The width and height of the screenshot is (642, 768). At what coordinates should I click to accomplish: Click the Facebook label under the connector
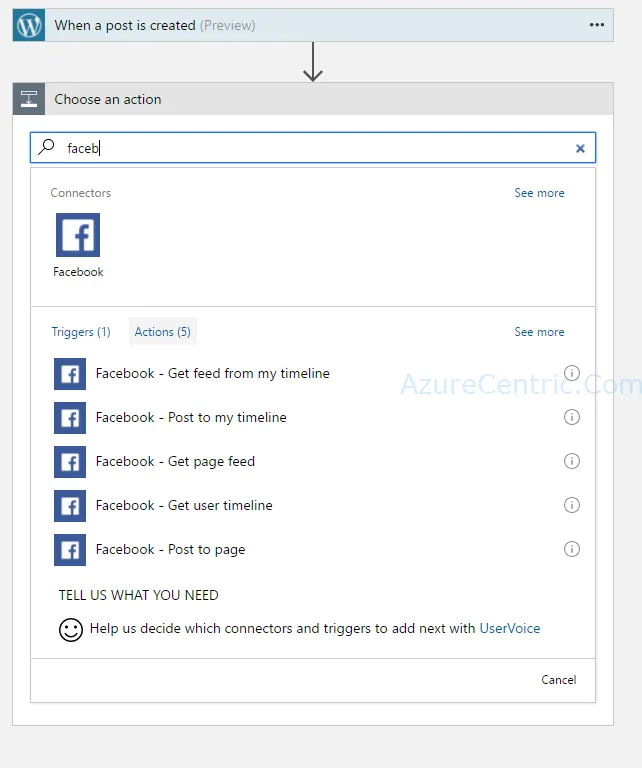[78, 272]
